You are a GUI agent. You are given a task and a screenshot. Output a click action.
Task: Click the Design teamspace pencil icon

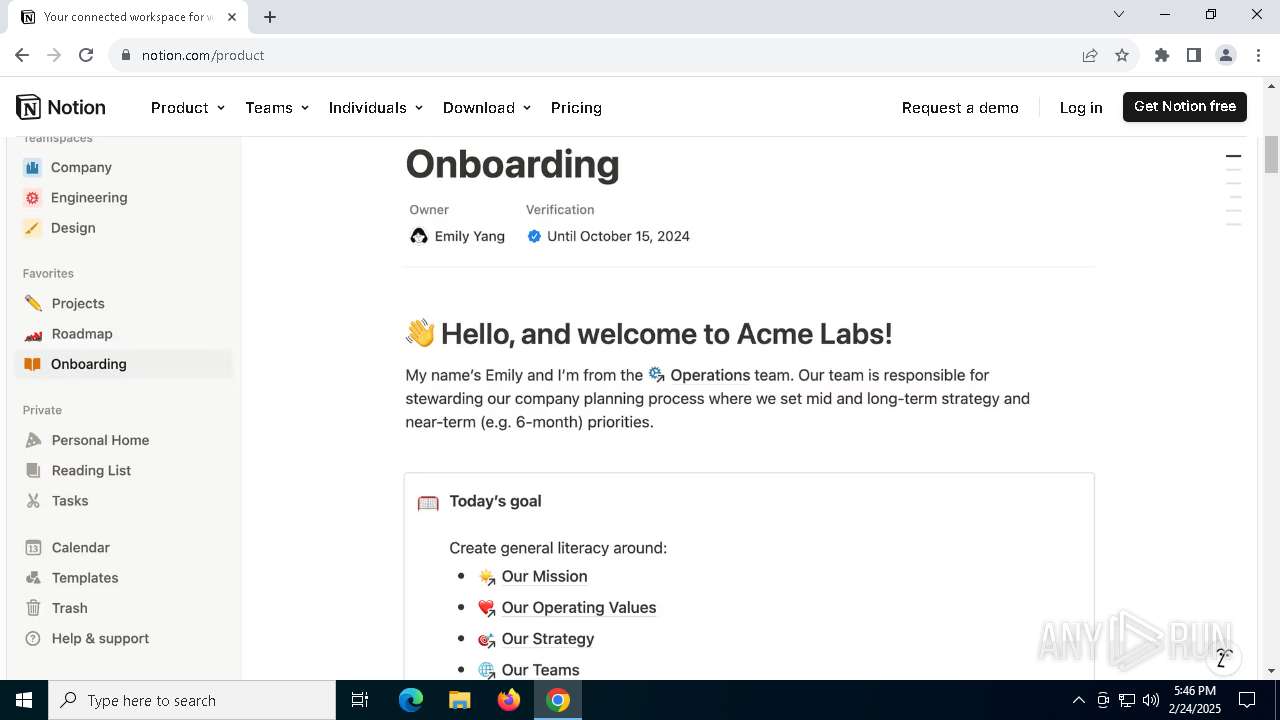pyautogui.click(x=33, y=228)
